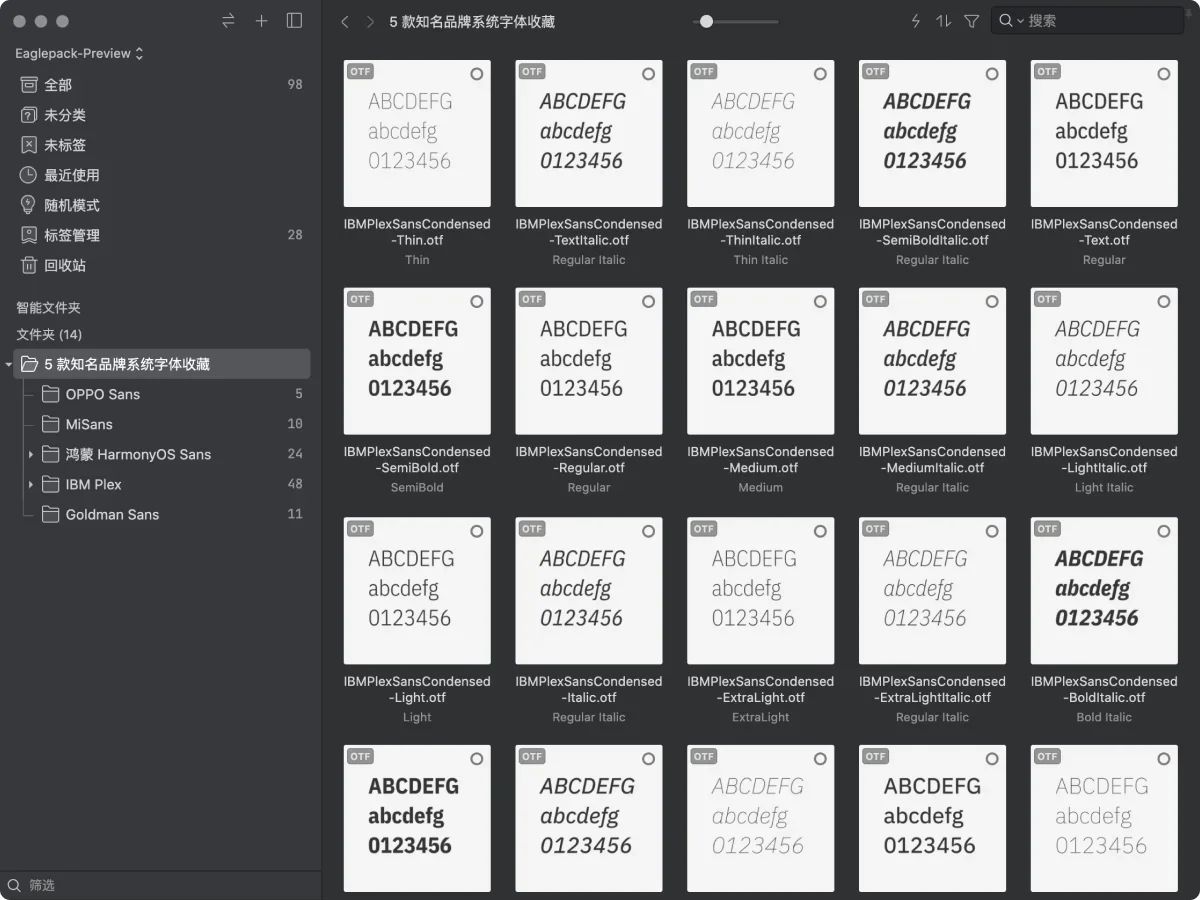Click the 'ExtraLight' style label
Viewport: 1200px width, 900px height.
coord(760,717)
